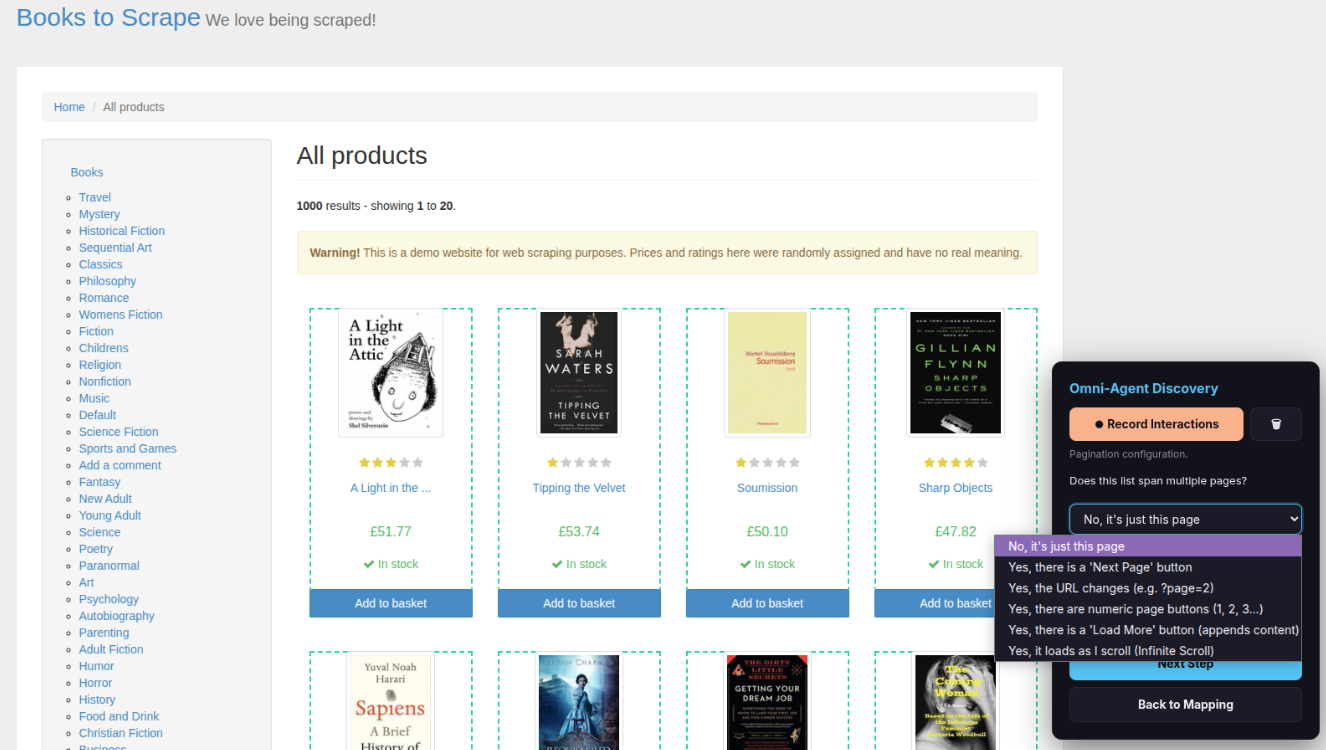Add A Light in the Attic to basket
This screenshot has height=750, width=1326.
tap(391, 603)
